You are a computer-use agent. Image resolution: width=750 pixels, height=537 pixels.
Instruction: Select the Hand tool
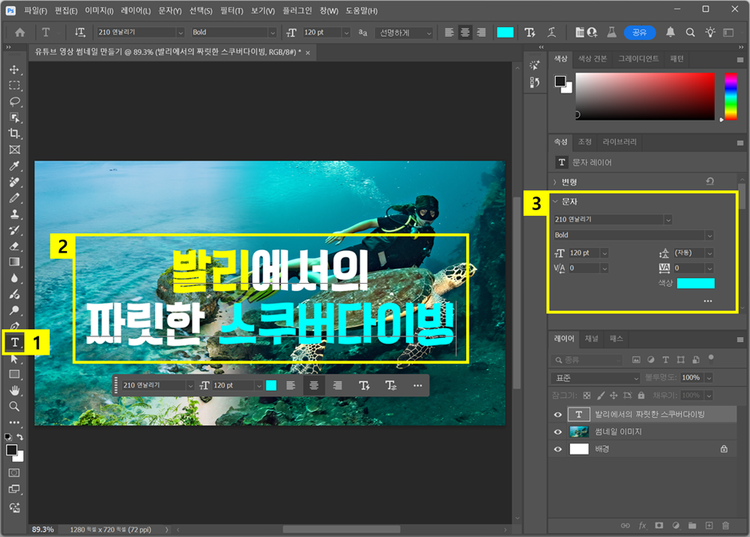point(14,391)
